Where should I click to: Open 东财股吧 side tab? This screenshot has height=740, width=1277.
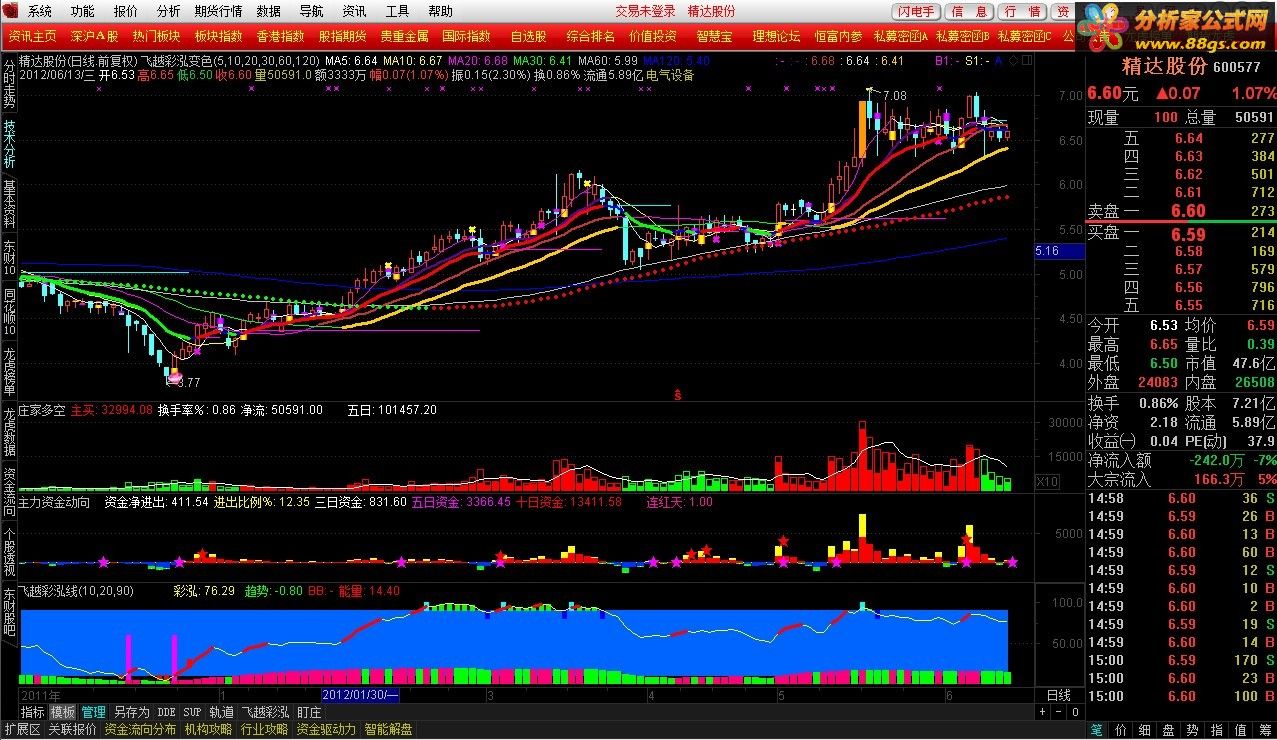(9, 610)
